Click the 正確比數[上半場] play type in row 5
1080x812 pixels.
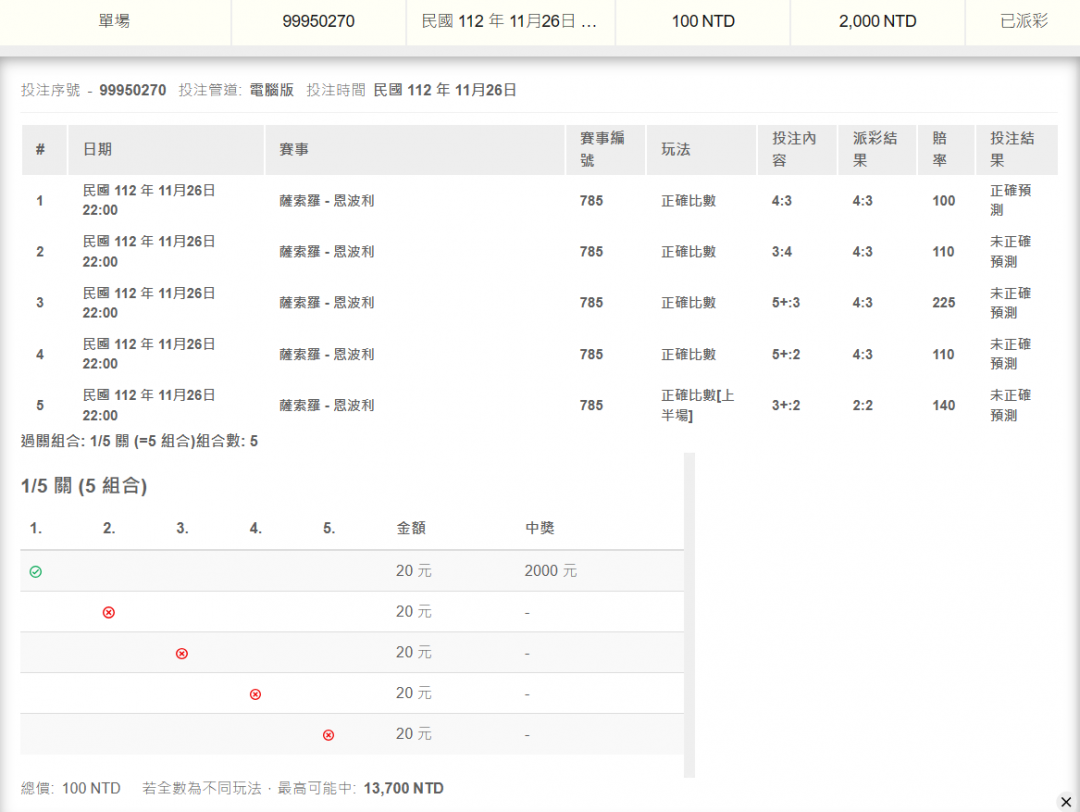tap(697, 406)
